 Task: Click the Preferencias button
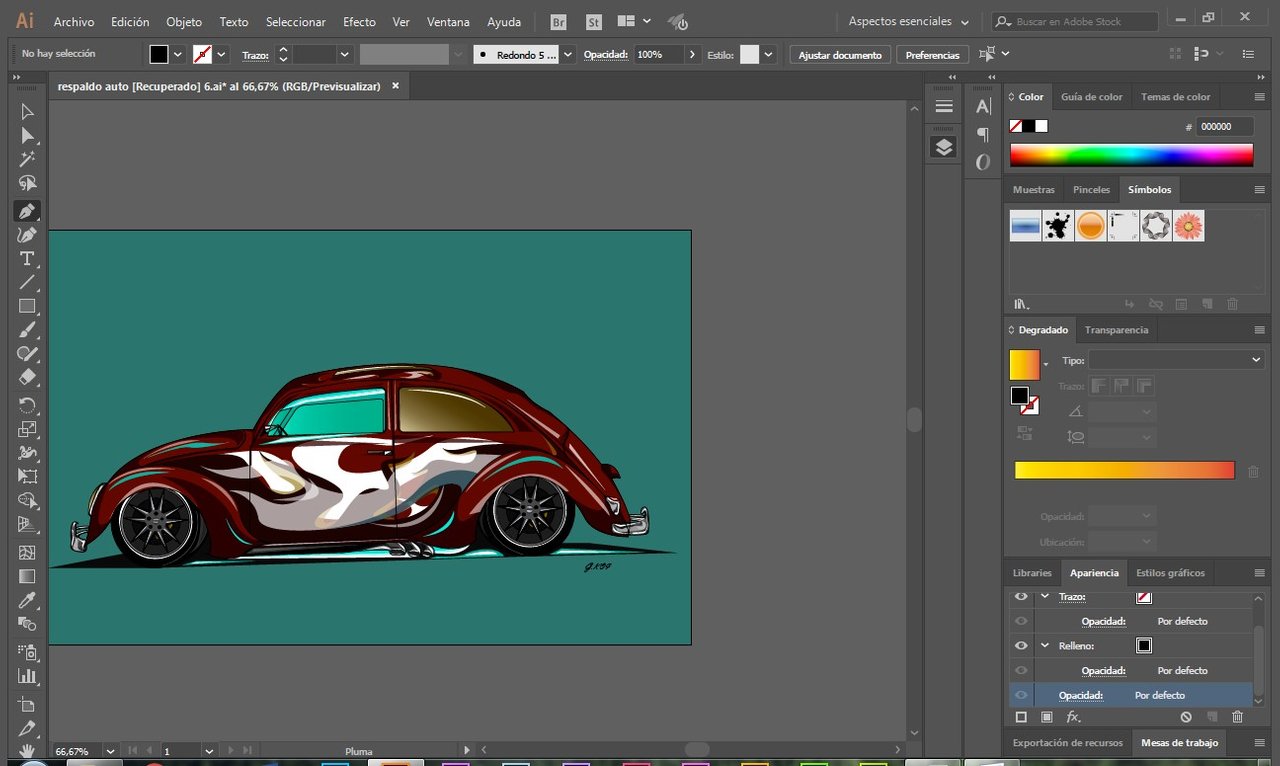[932, 55]
